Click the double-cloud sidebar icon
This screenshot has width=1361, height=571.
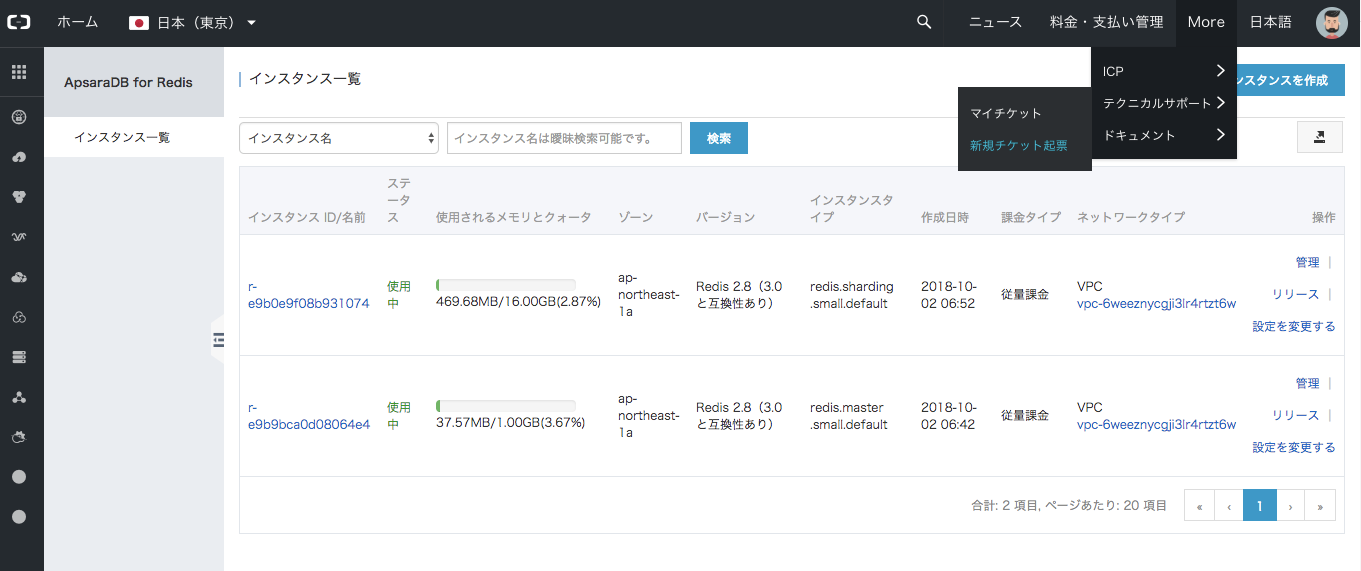click(19, 277)
